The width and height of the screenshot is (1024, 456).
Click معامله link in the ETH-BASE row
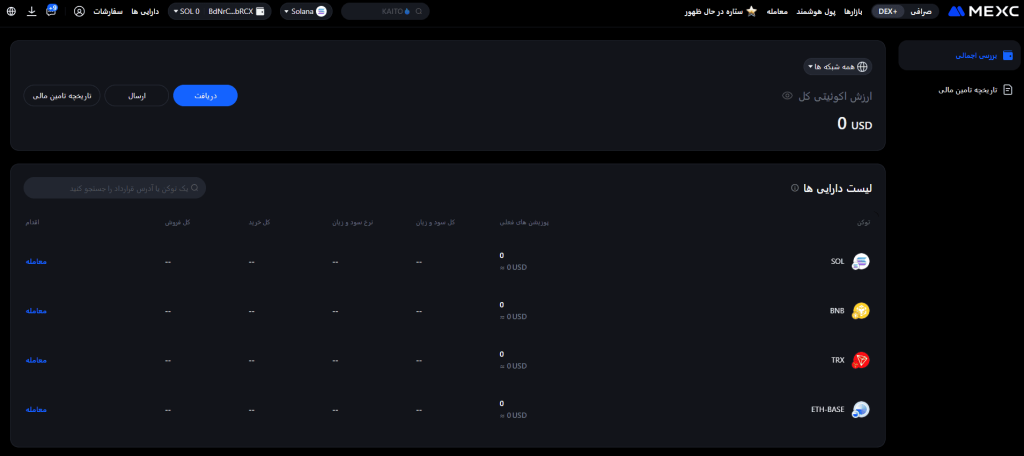(36, 410)
